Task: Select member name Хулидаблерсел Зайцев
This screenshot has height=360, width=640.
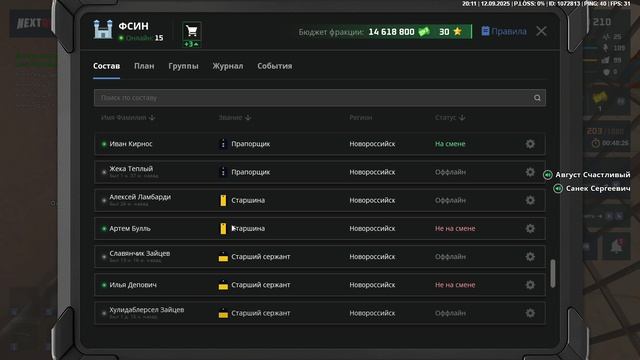Action: tap(147, 309)
